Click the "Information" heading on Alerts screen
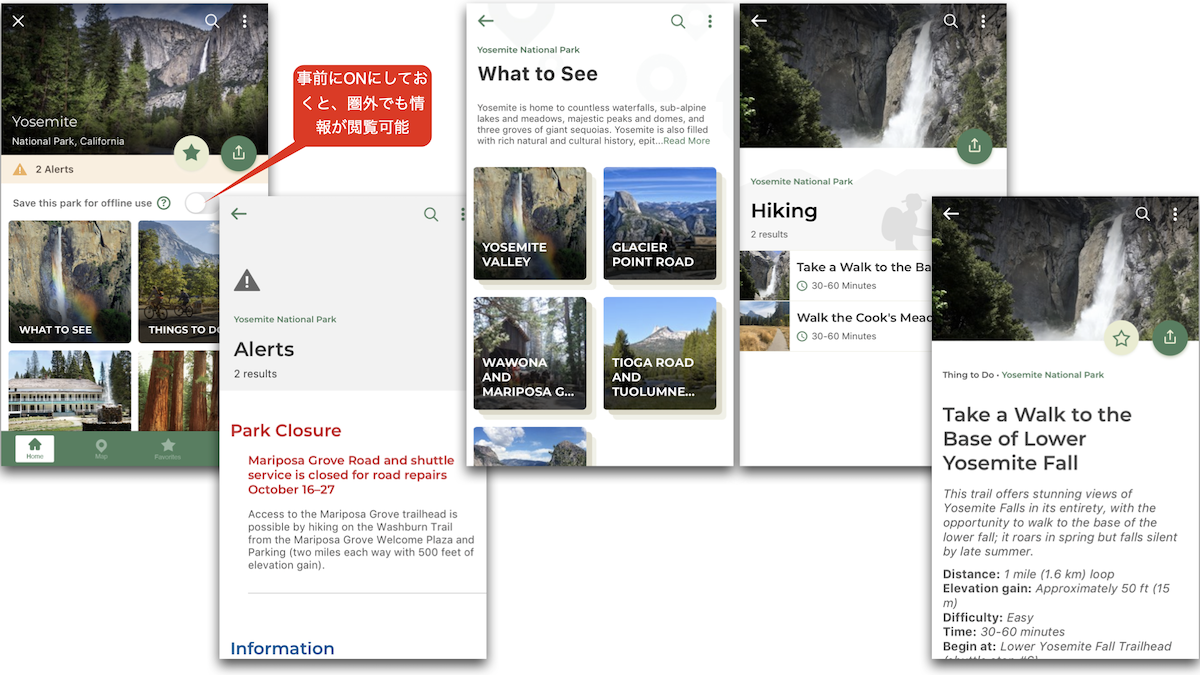1200x675 pixels. (x=283, y=649)
